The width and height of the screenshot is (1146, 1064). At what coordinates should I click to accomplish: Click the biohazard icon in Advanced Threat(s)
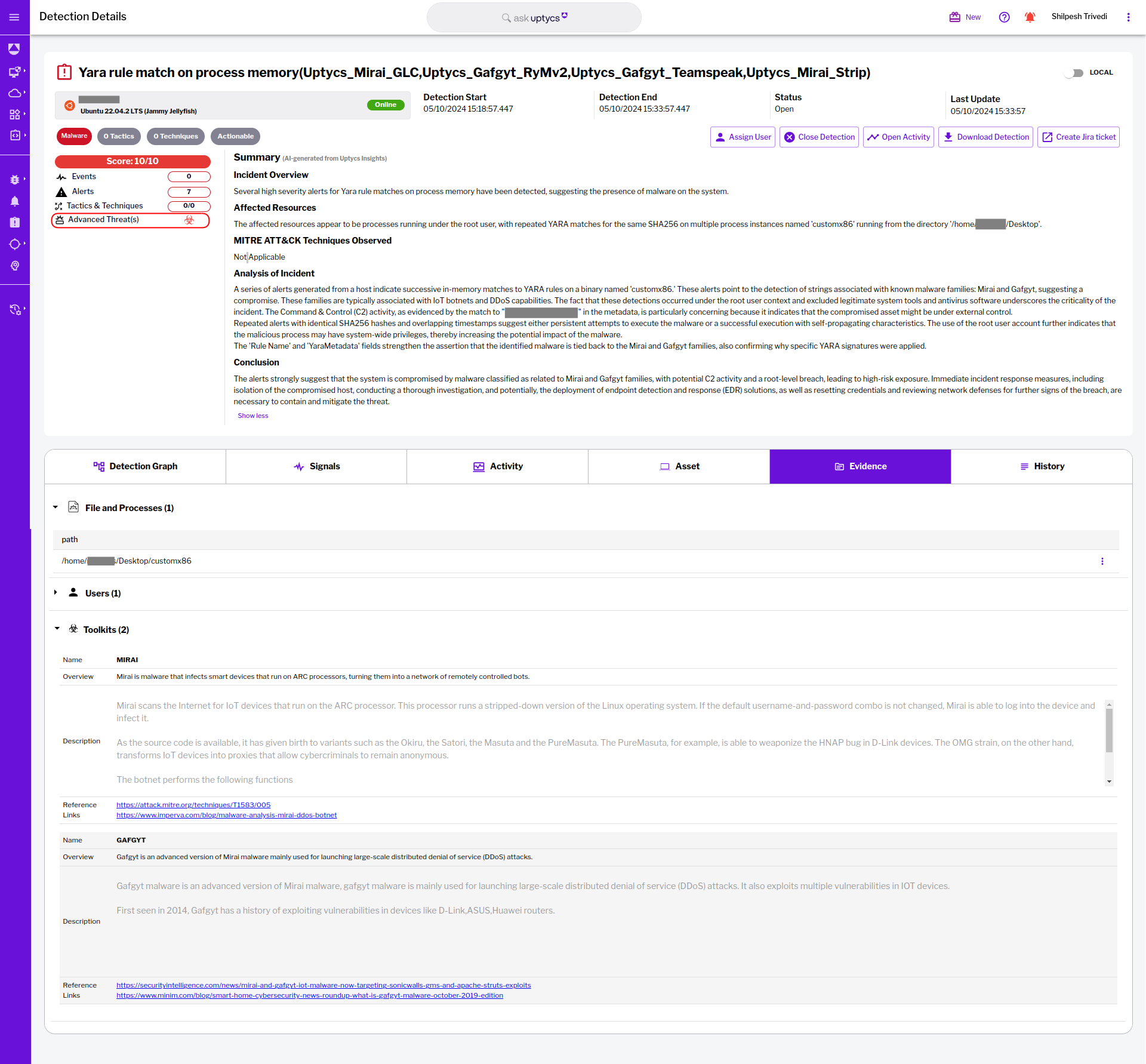click(x=189, y=220)
